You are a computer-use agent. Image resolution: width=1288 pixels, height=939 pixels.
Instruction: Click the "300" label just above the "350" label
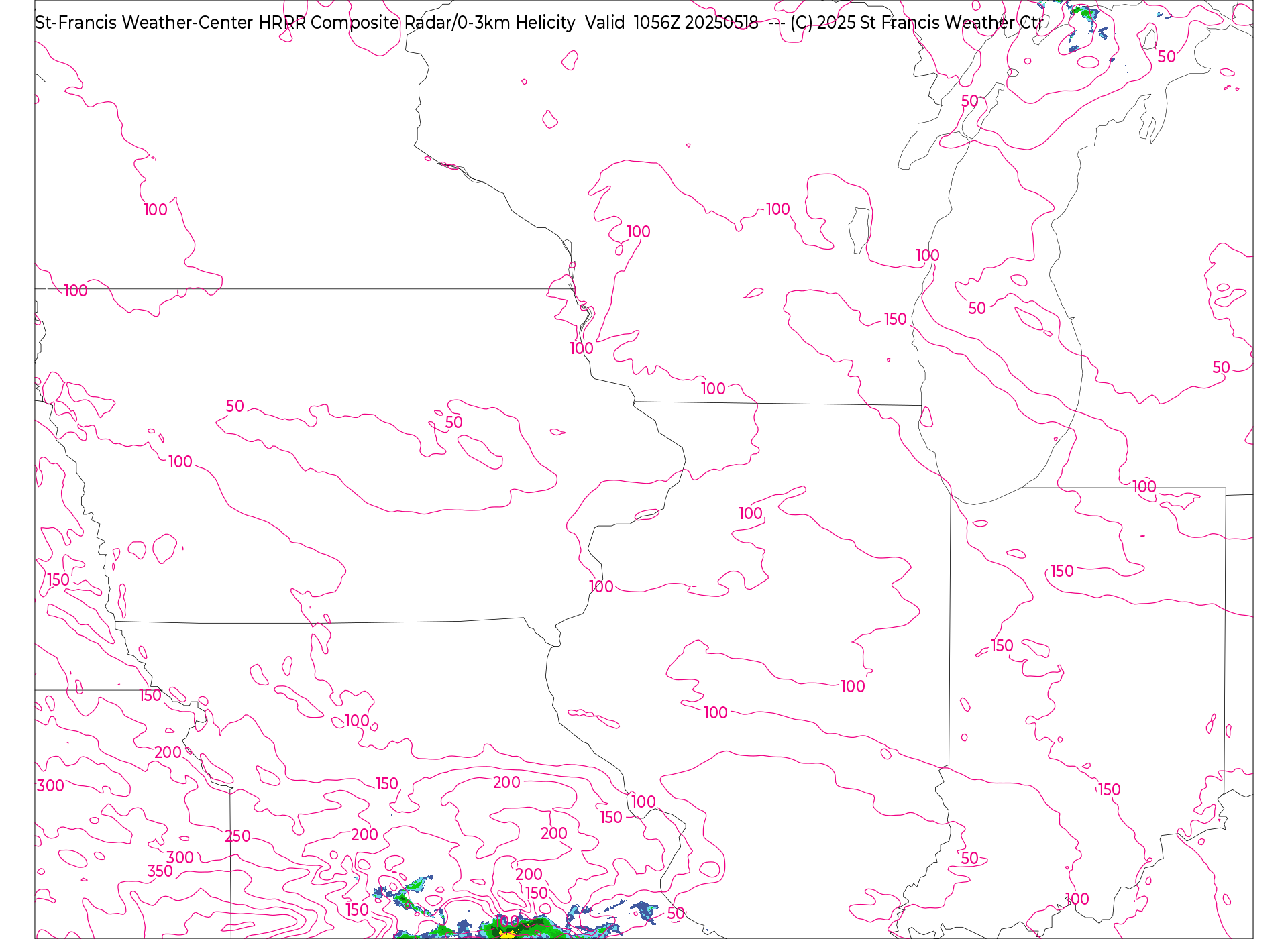180,858
